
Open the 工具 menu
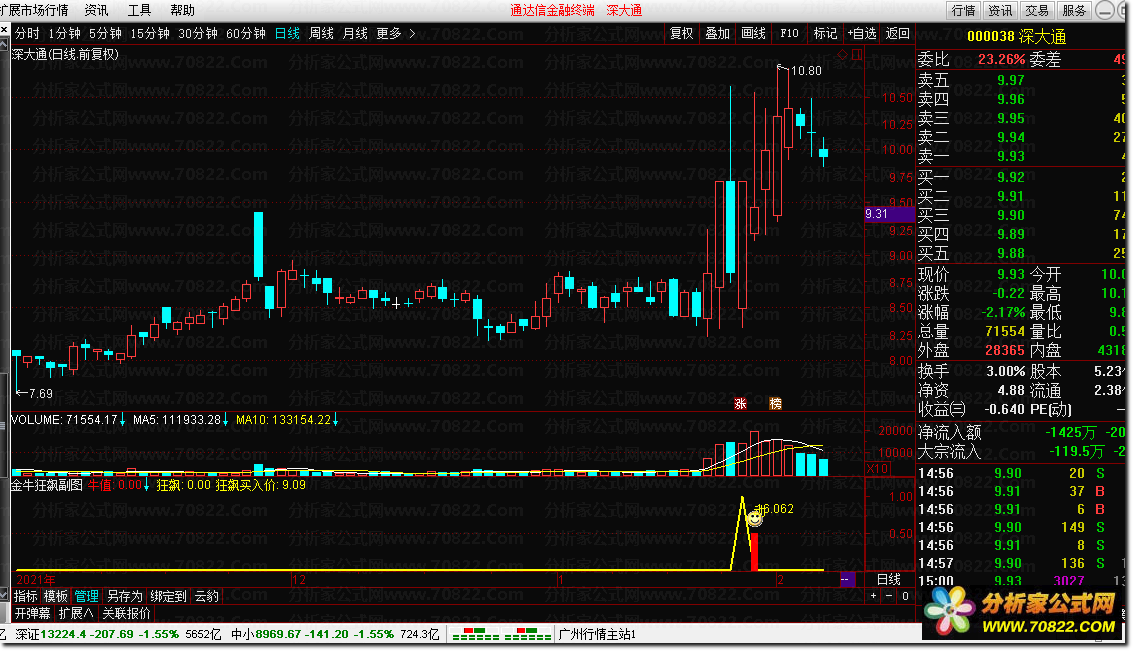pyautogui.click(x=139, y=10)
